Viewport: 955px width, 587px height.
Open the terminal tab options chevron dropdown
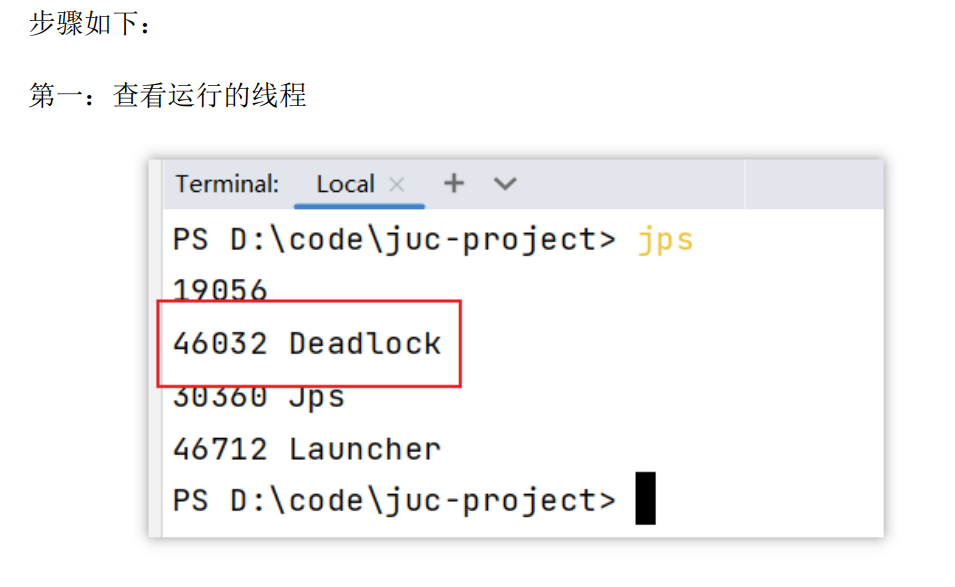505,184
